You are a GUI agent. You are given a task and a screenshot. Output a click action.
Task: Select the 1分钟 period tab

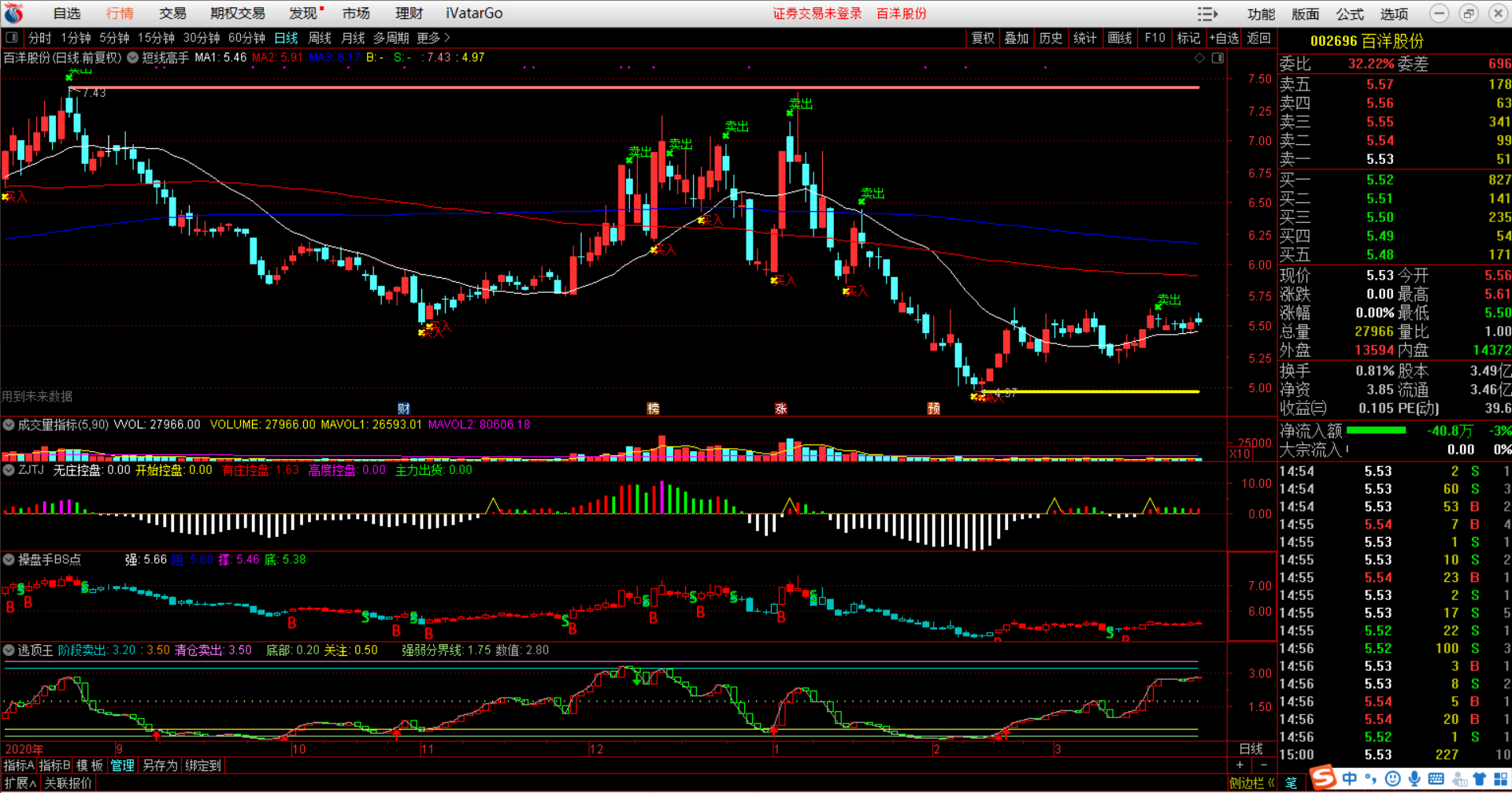click(x=76, y=38)
